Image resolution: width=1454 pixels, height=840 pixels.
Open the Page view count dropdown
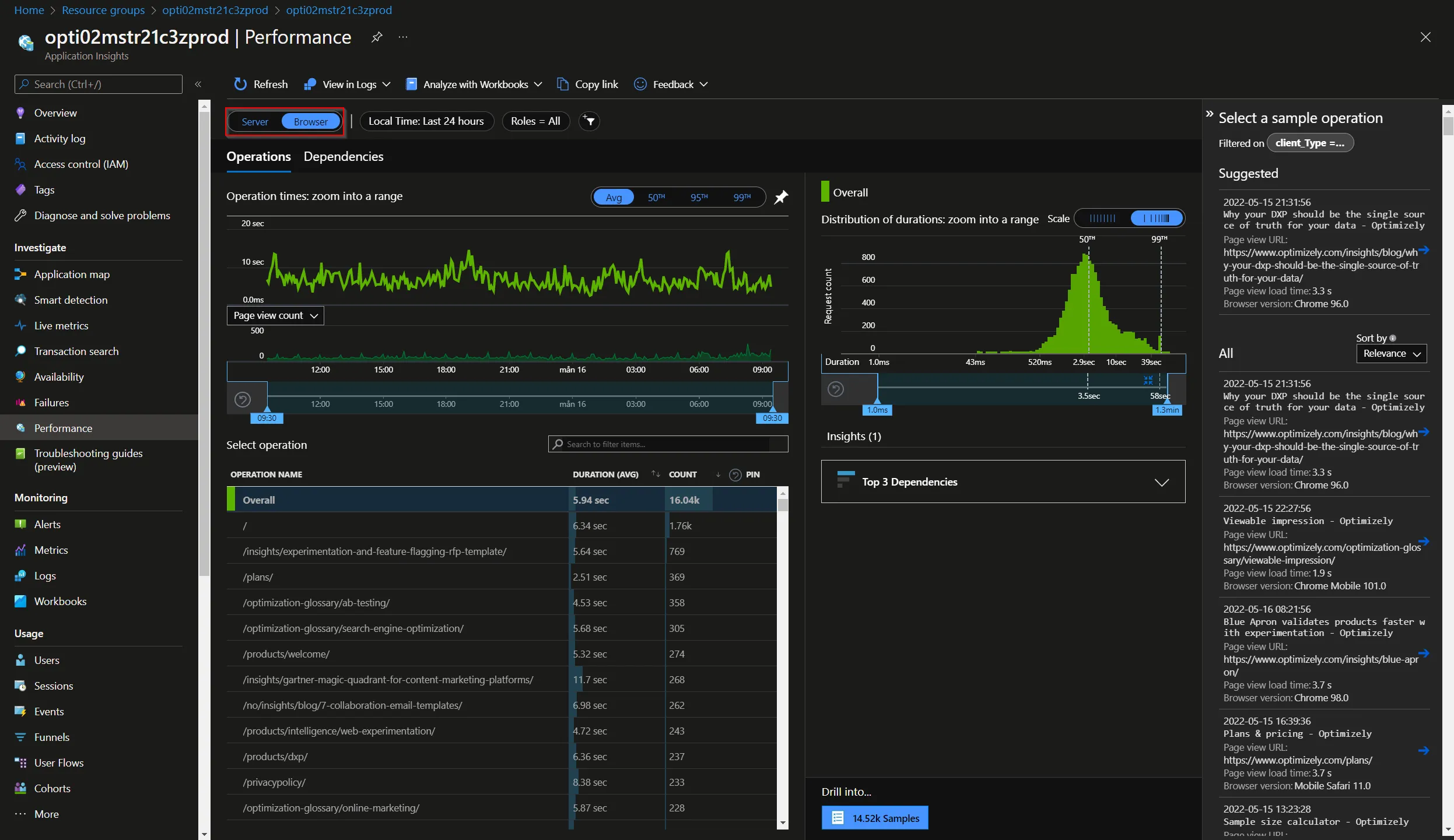pos(275,315)
